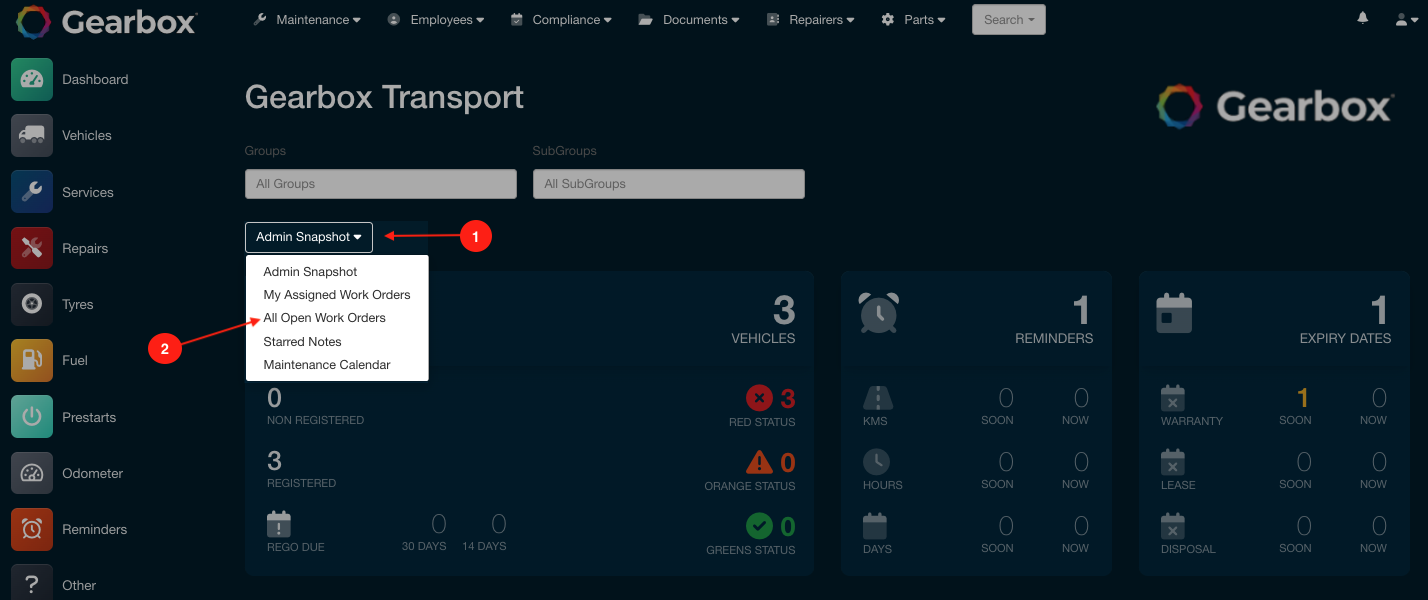
Task: Expand the Parts menu
Action: coord(913,20)
